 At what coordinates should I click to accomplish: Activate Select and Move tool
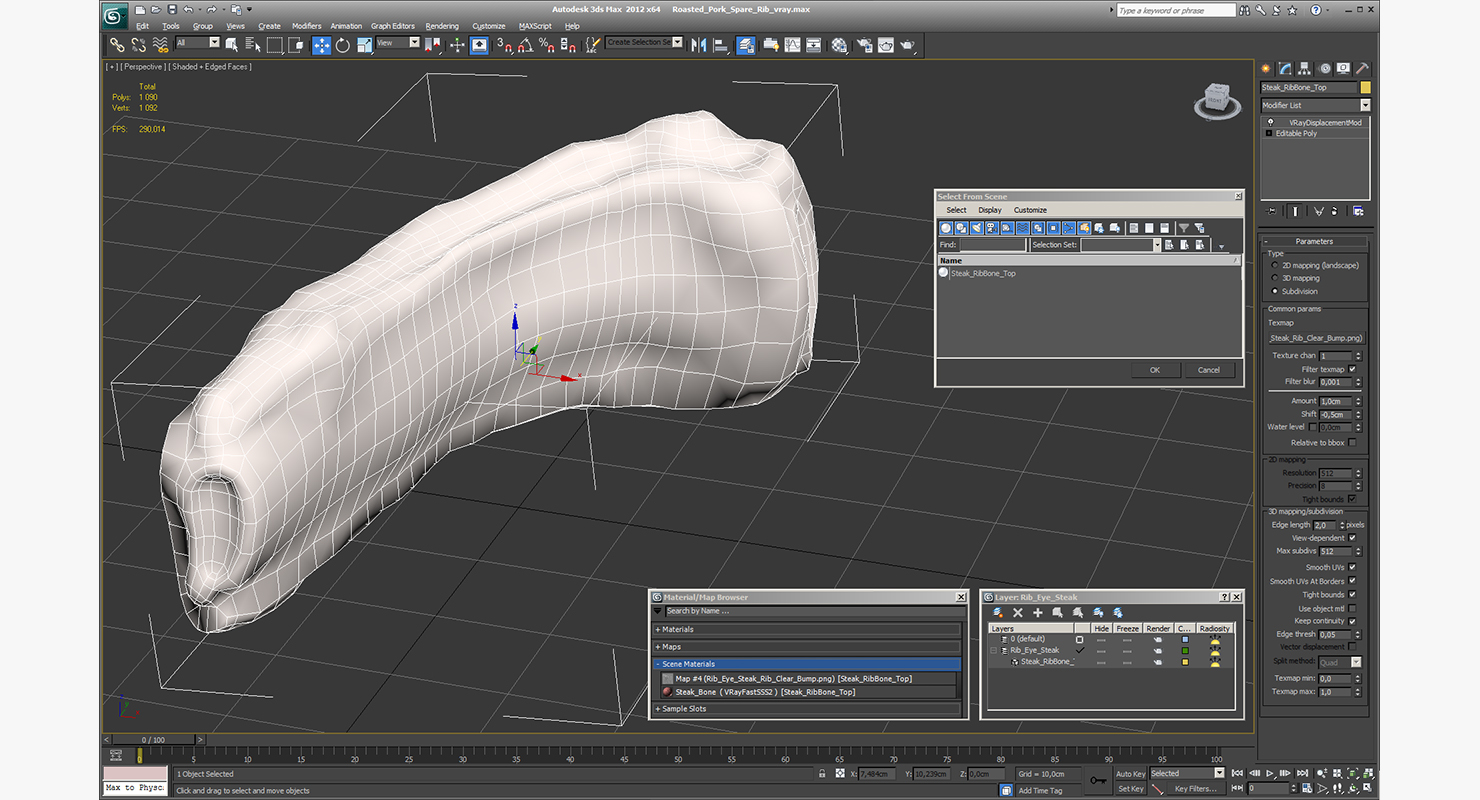pyautogui.click(x=321, y=45)
